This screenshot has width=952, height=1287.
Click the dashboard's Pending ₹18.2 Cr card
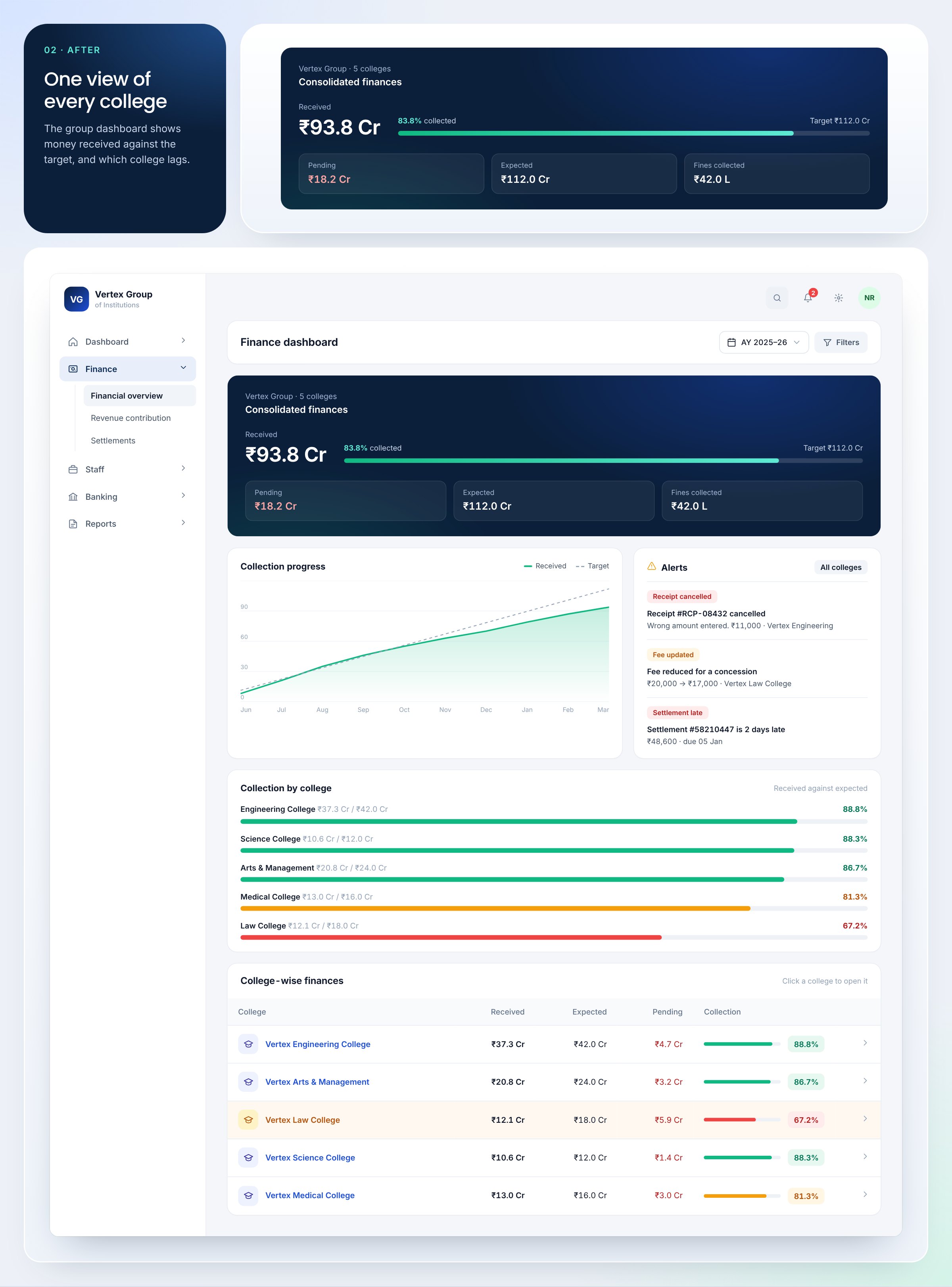tap(345, 501)
